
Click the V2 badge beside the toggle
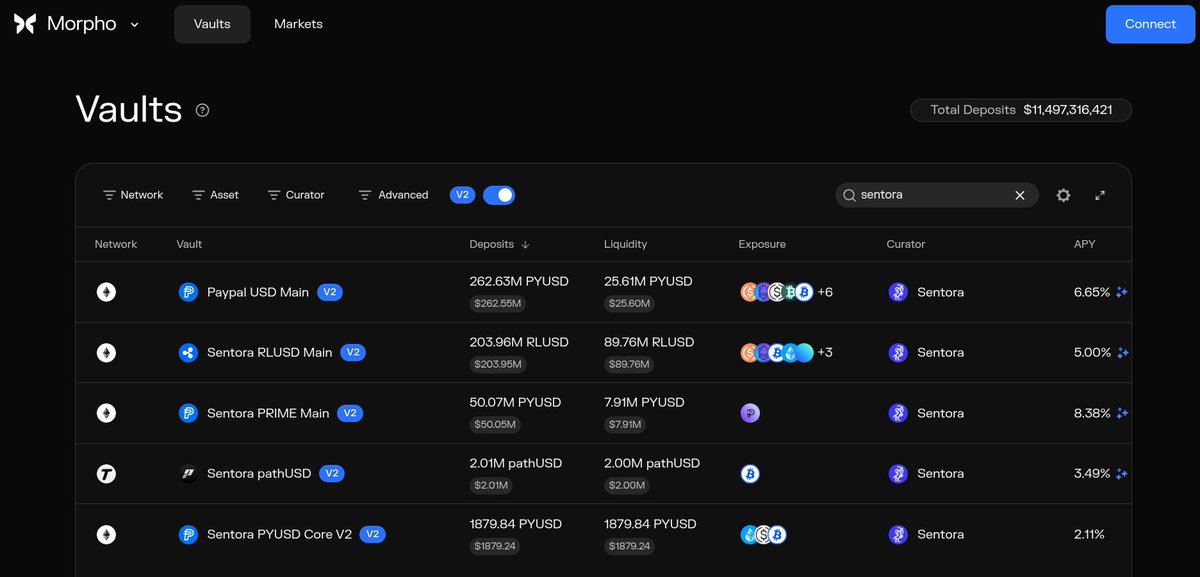(x=462, y=195)
